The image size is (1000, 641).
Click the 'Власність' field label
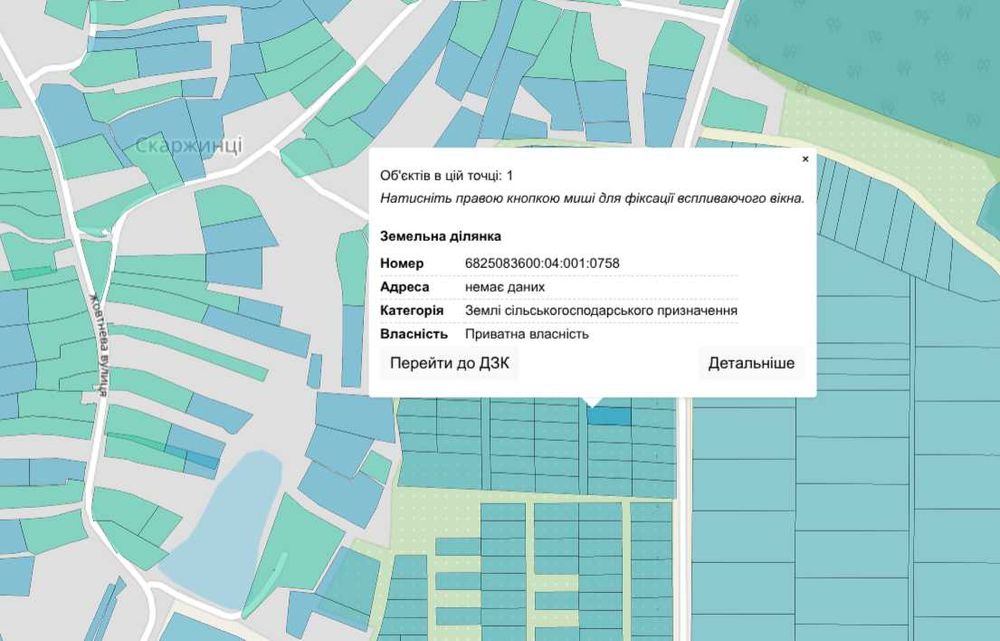[414, 334]
